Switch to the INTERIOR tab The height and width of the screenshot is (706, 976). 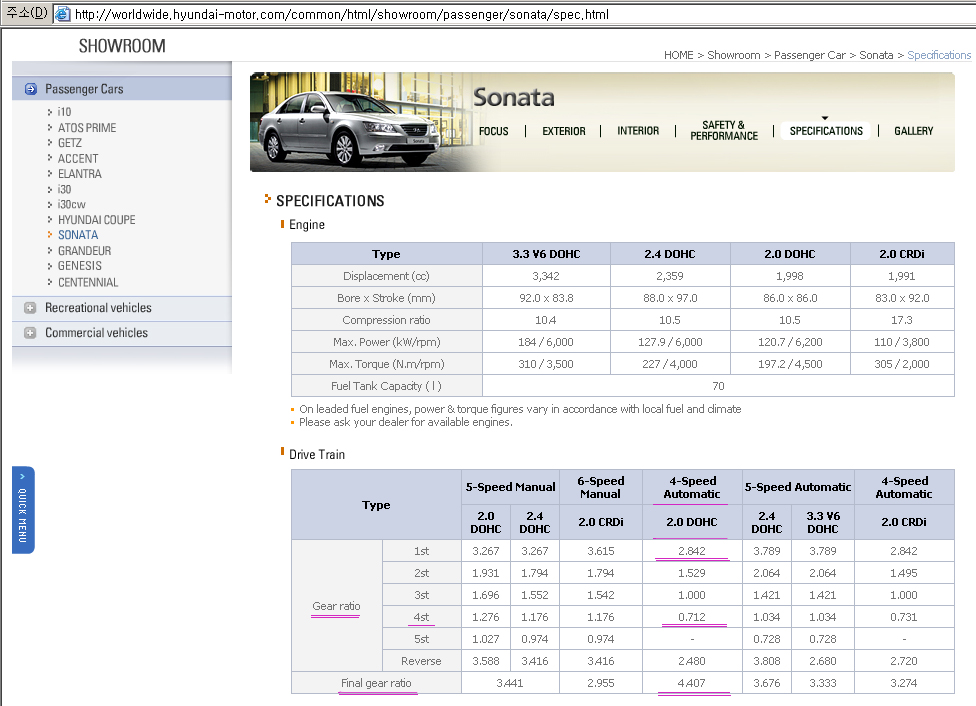click(638, 131)
